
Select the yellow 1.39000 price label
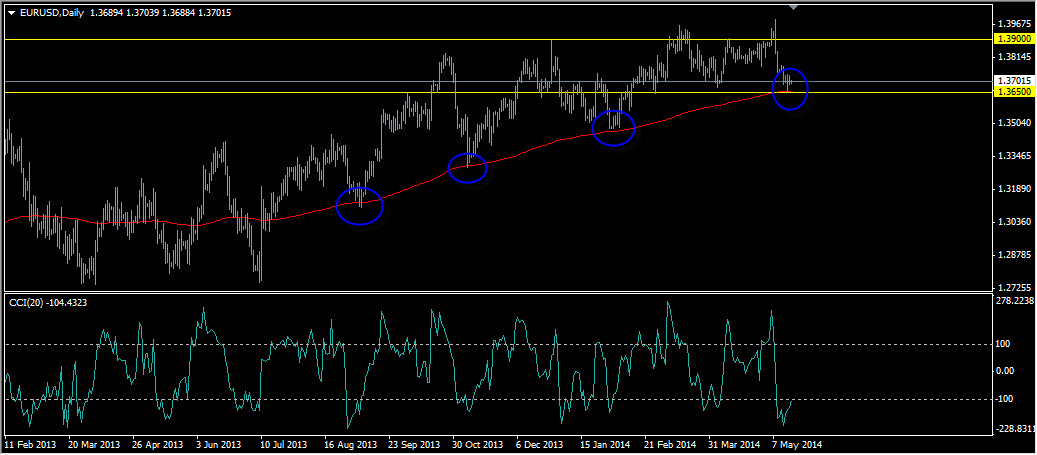coord(1015,40)
